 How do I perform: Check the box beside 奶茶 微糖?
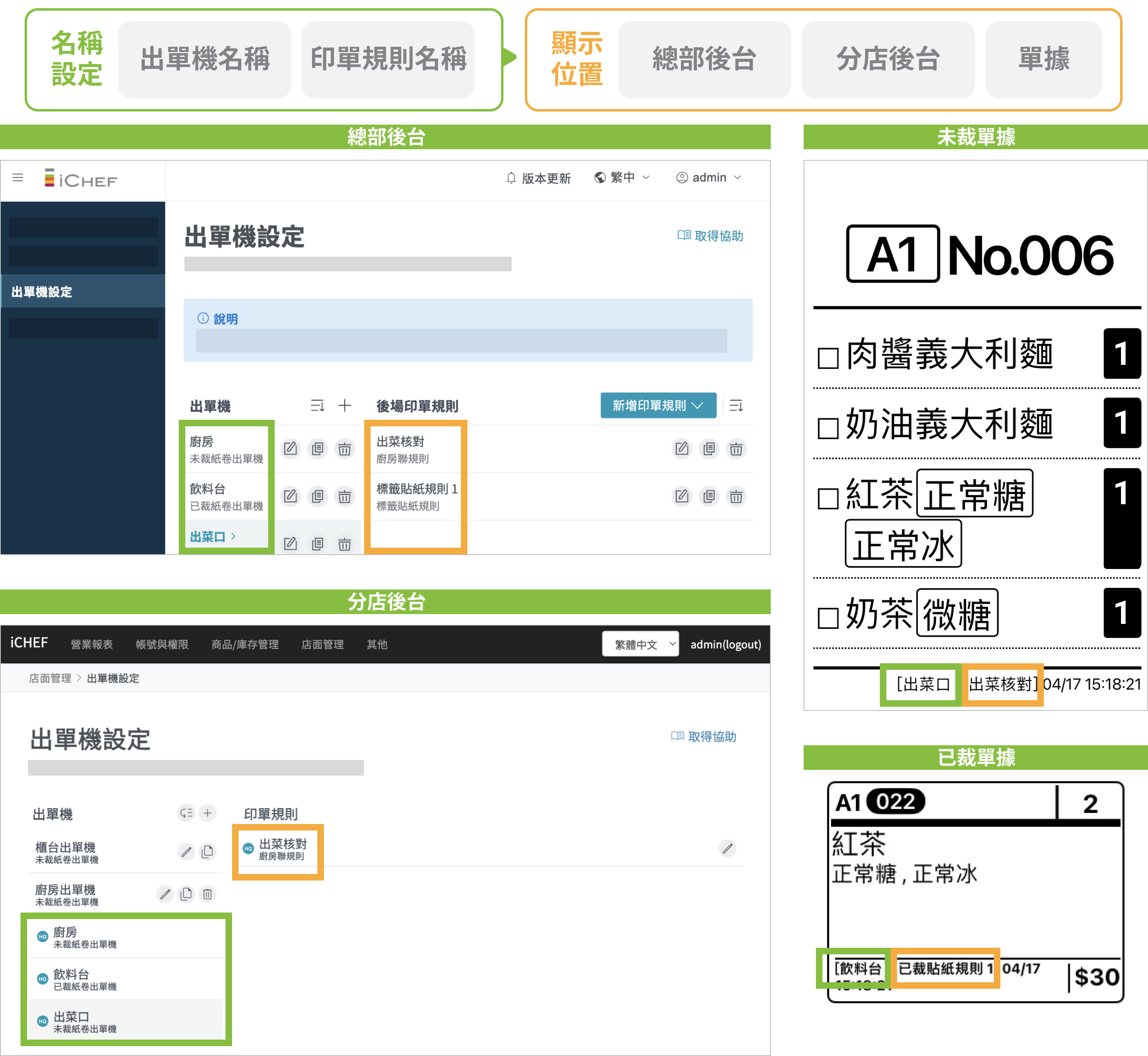point(827,618)
